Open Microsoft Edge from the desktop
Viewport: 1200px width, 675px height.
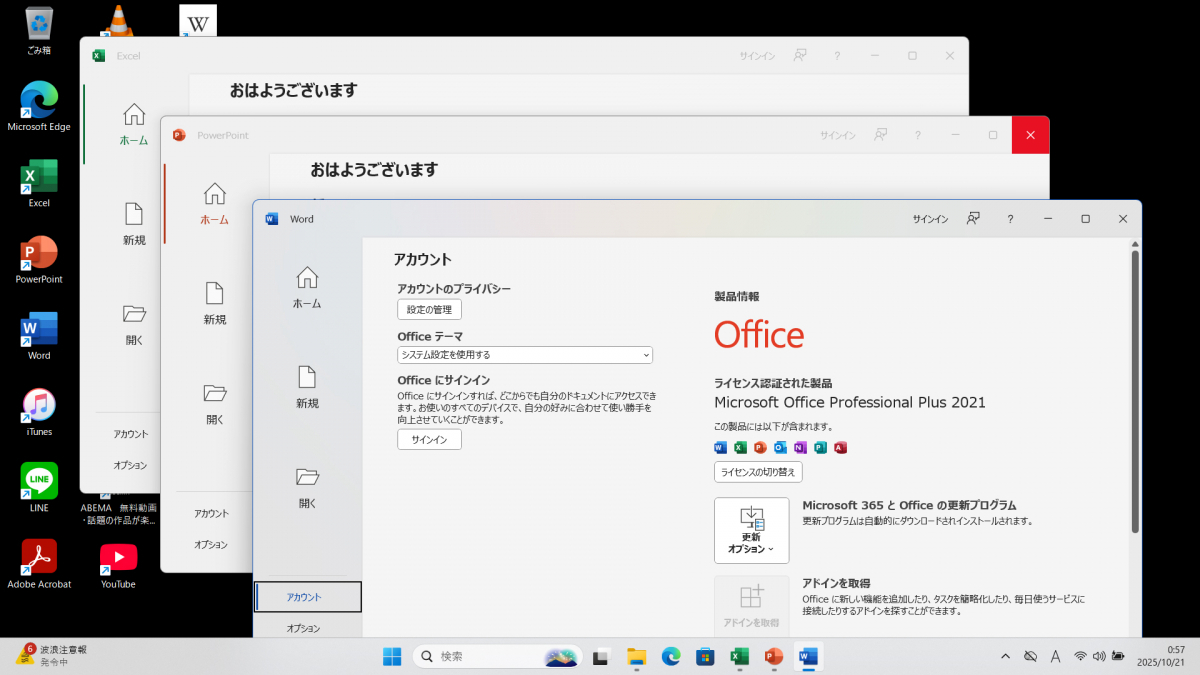coord(38,98)
